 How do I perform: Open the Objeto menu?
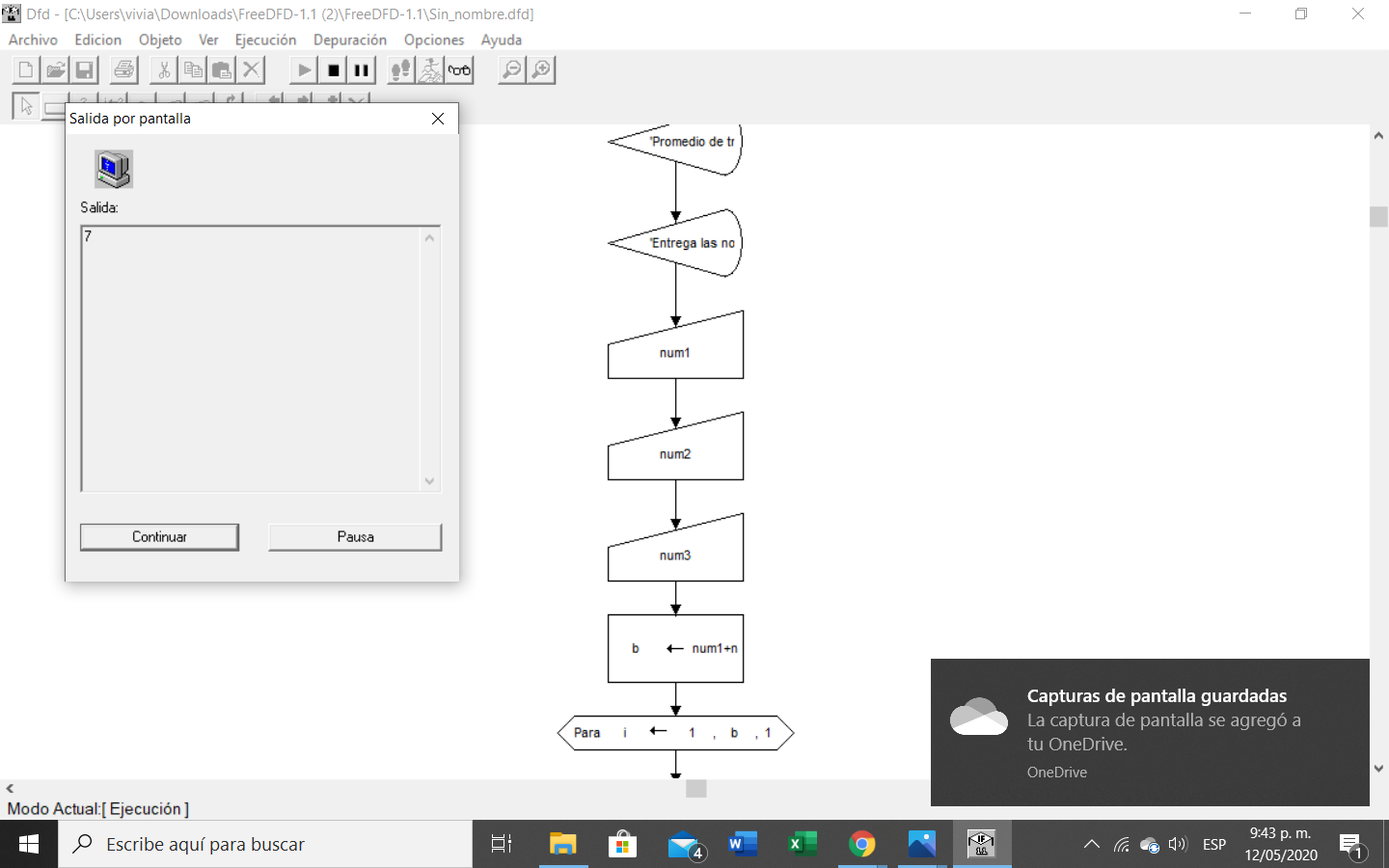[x=160, y=40]
